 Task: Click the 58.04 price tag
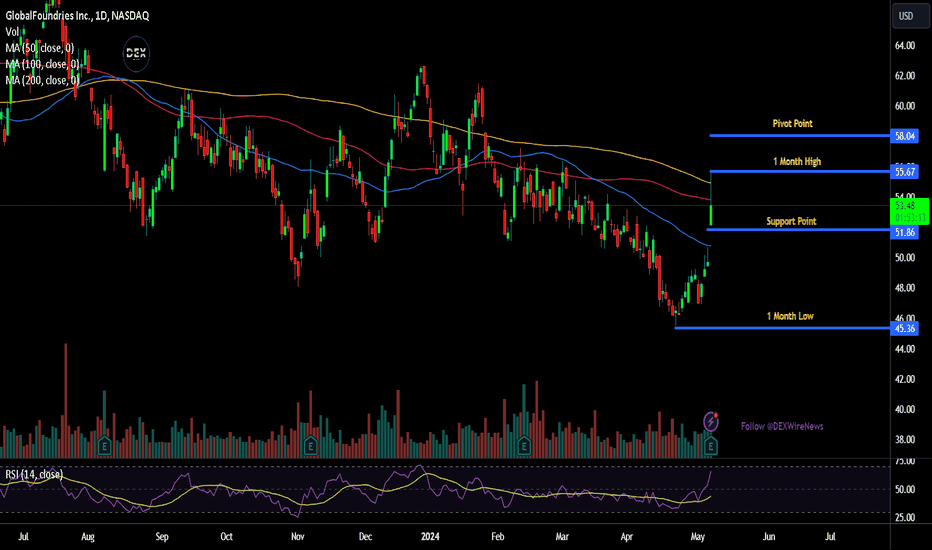(x=905, y=136)
